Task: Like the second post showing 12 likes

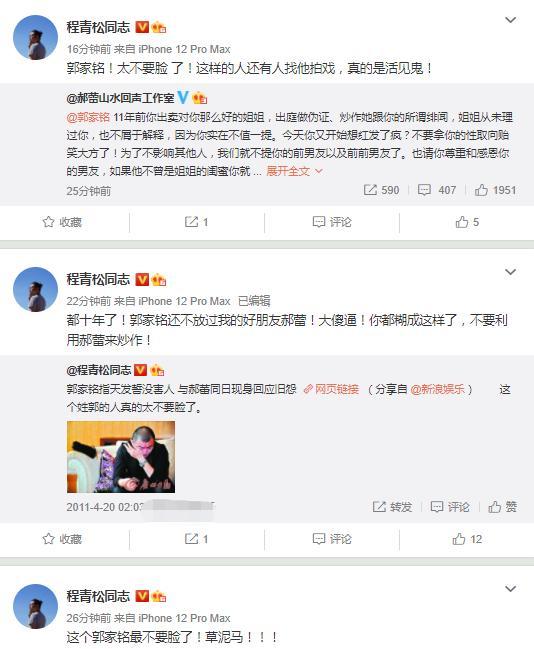Action: click(467, 539)
